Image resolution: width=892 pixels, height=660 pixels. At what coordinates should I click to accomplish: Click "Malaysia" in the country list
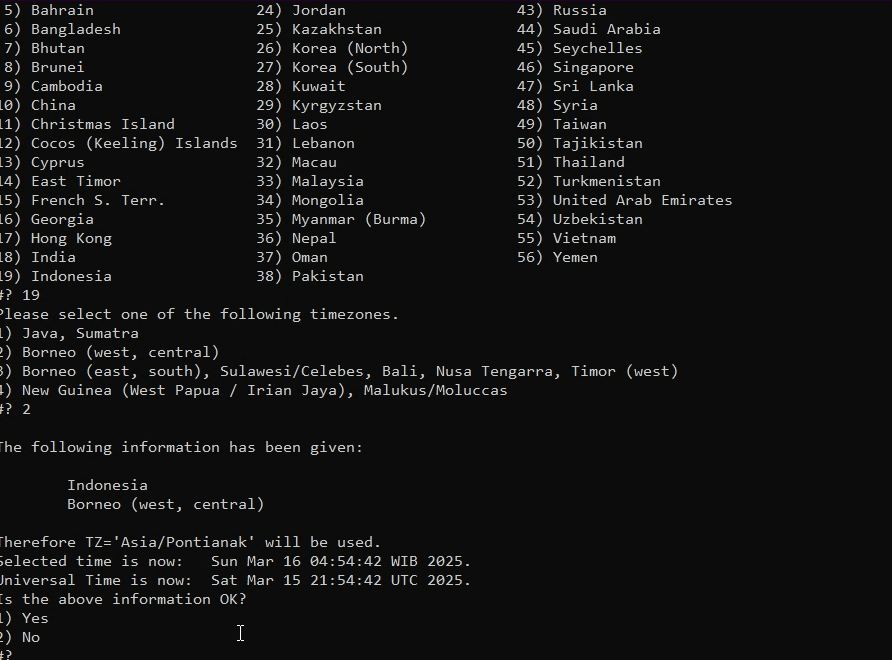pyautogui.click(x=327, y=181)
